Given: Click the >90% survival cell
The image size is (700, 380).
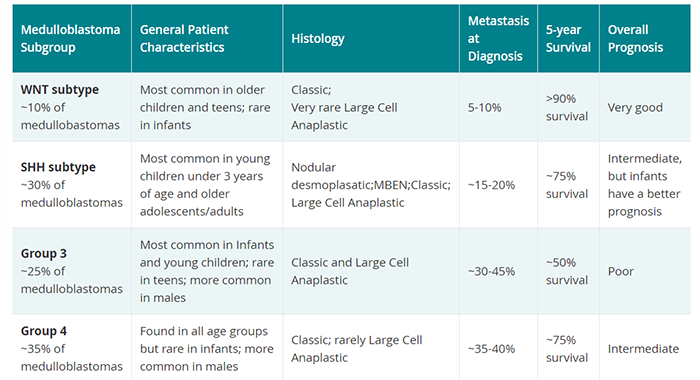Looking at the screenshot, I should (x=569, y=108).
